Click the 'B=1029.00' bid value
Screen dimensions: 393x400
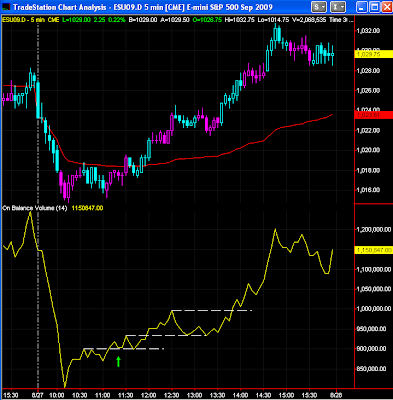[x=143, y=20]
